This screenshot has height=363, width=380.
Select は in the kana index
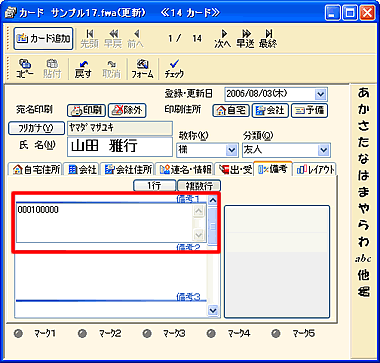point(363,176)
